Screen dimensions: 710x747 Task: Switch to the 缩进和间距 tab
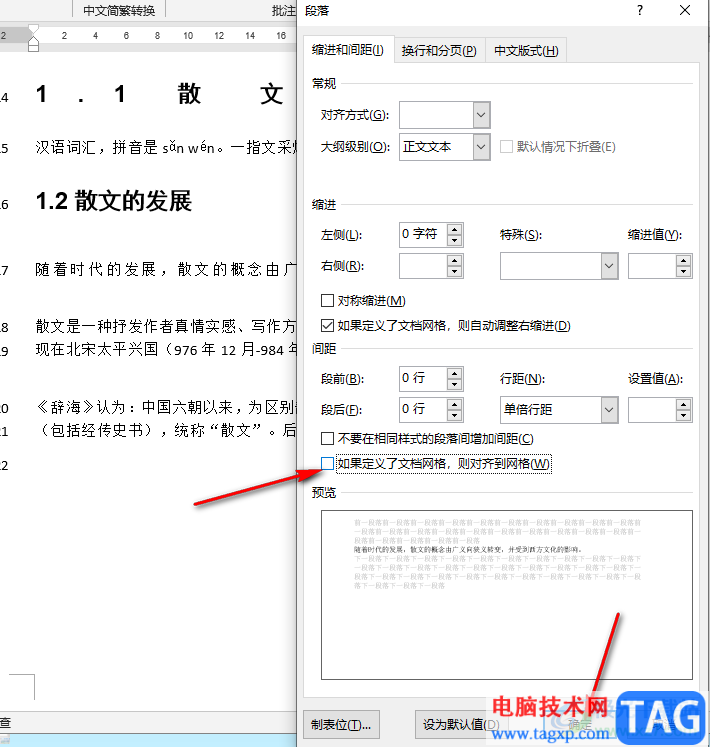348,50
